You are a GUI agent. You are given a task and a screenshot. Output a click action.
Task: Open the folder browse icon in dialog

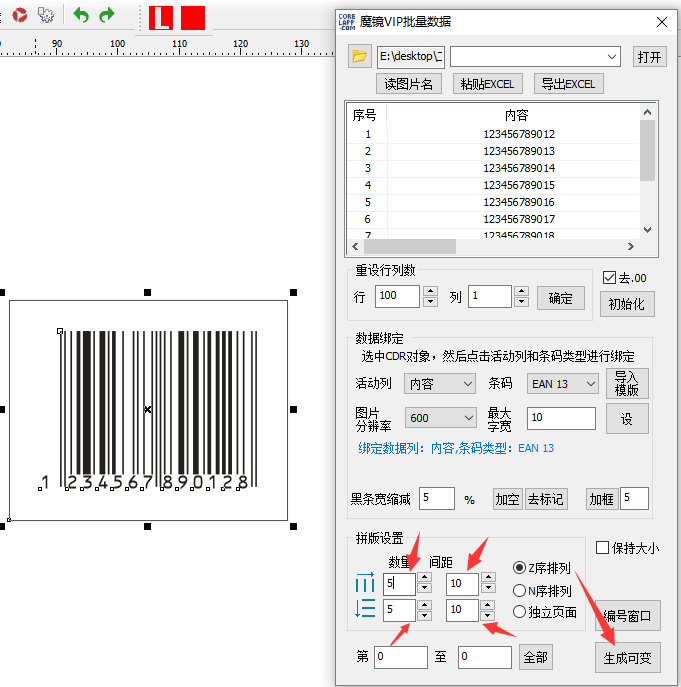(x=360, y=56)
